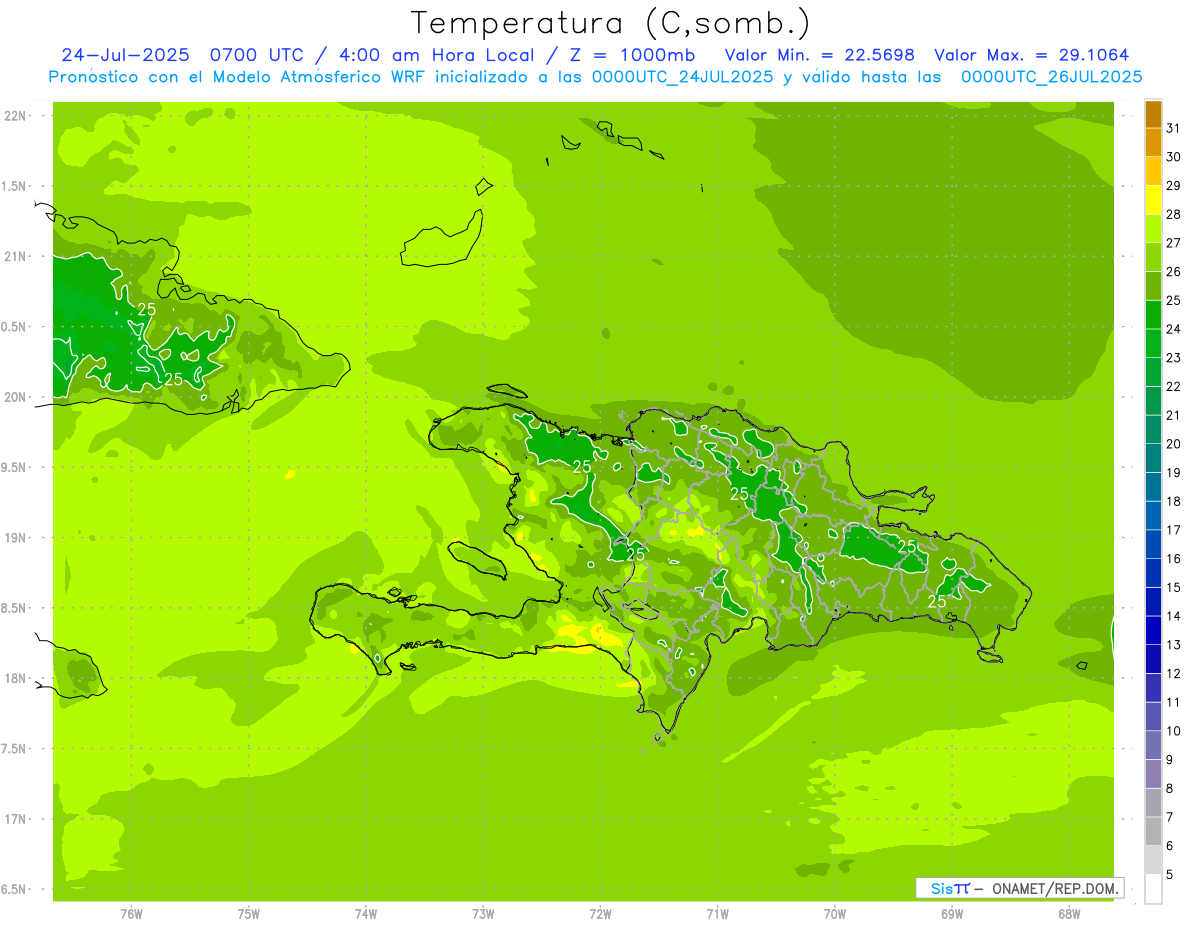Image resolution: width=1200 pixels, height=927 pixels.
Task: Click "Valor Max. = 29.1064" value
Action: click(x=1032, y=55)
